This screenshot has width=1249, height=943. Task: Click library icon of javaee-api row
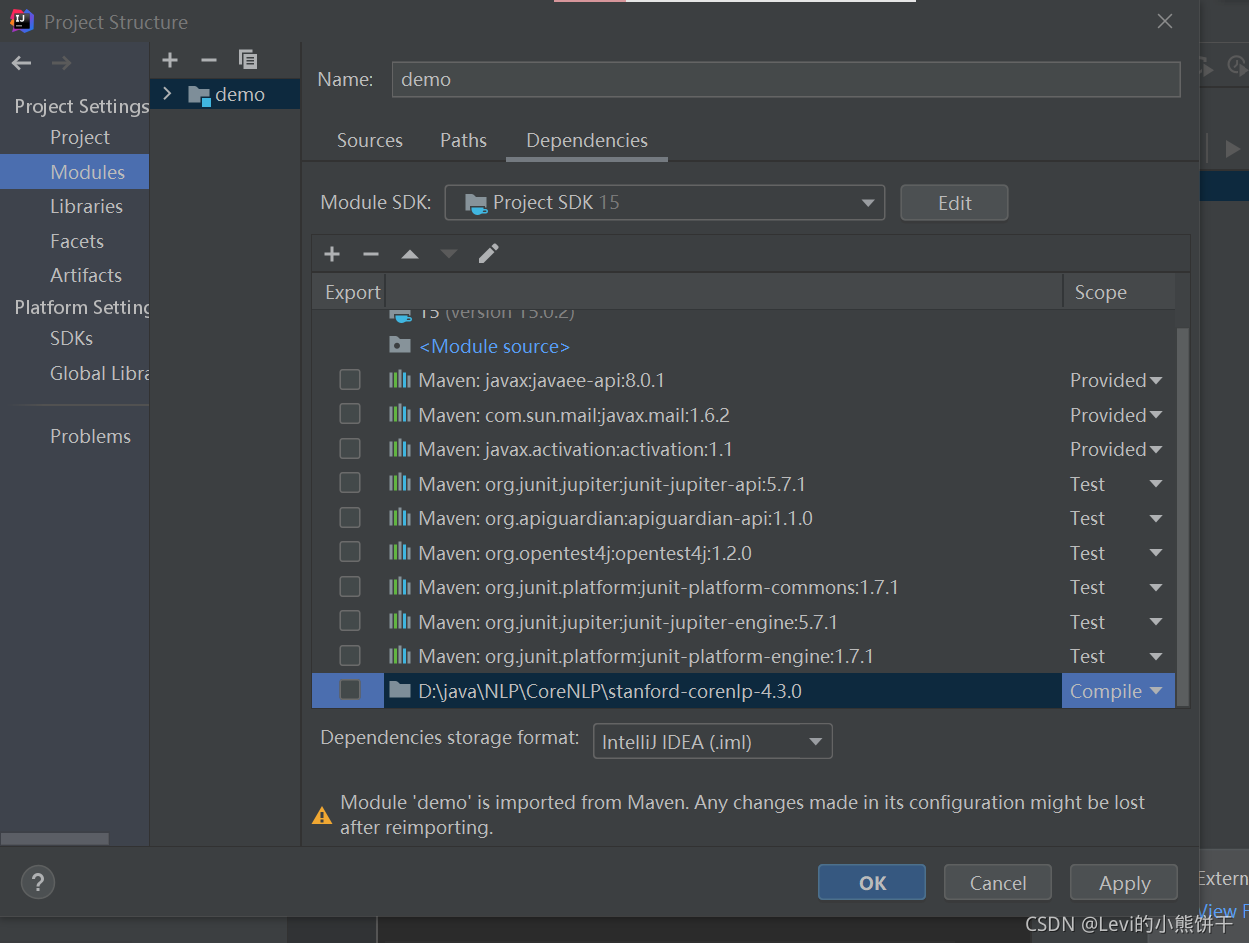tap(400, 380)
